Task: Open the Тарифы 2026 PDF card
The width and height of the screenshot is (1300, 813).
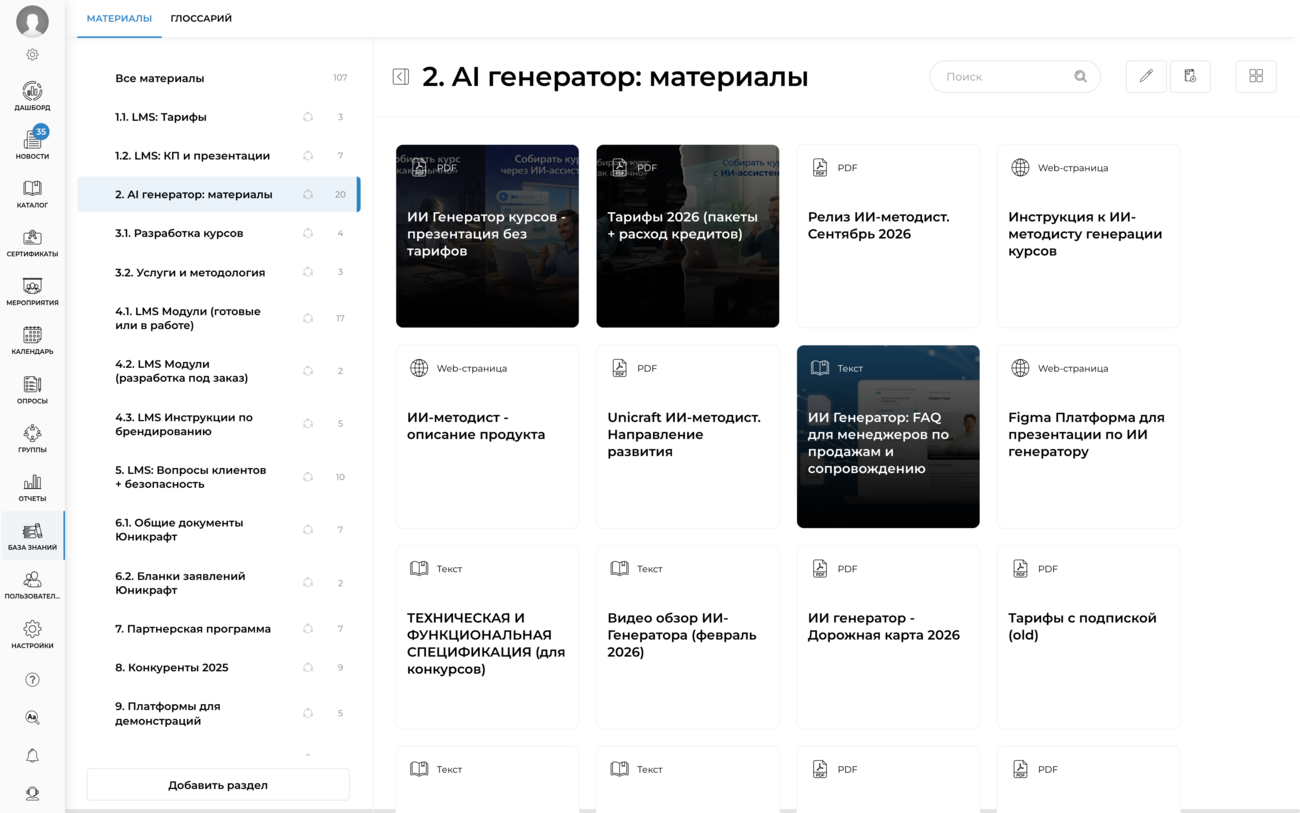Action: (688, 236)
